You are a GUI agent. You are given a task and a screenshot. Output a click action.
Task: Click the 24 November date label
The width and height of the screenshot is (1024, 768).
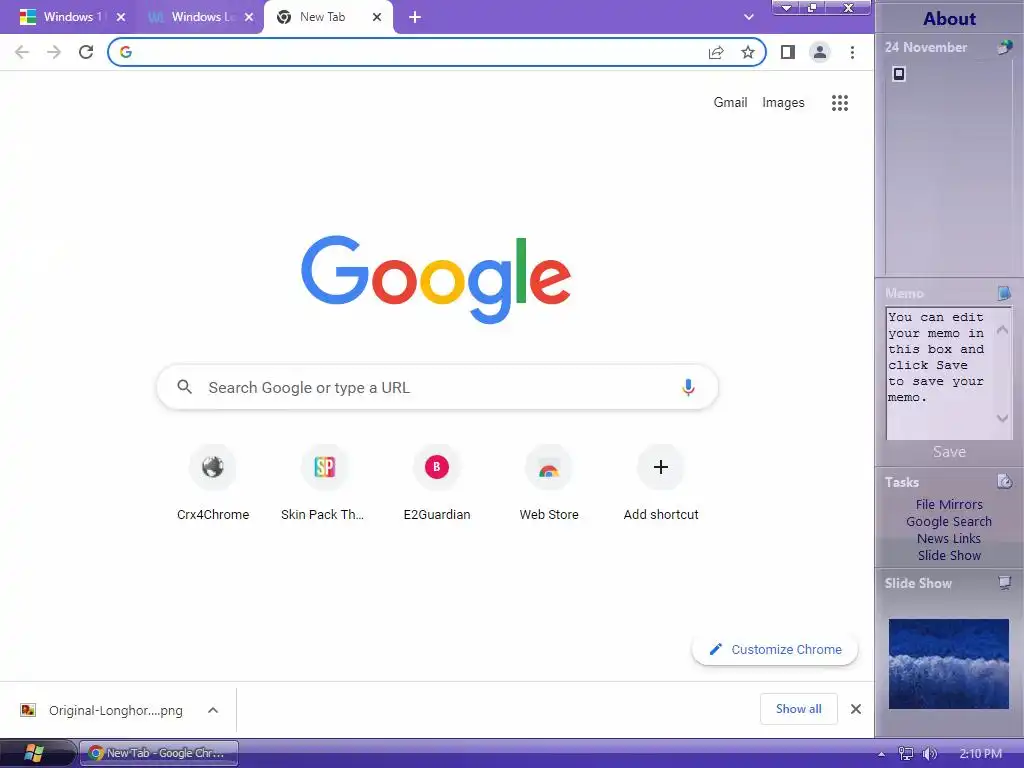[925, 47]
